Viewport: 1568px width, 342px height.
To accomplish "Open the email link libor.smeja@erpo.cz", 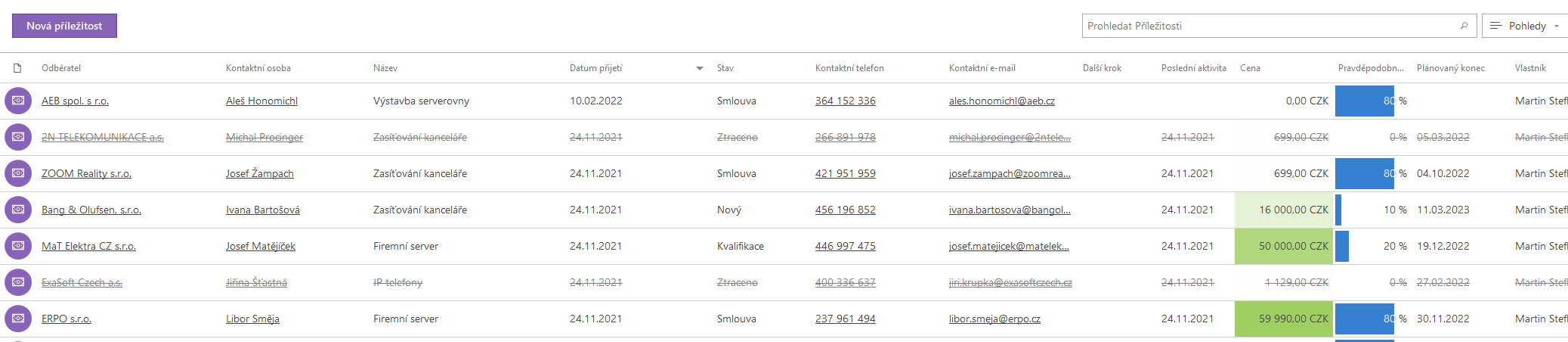I will coord(994,319).
